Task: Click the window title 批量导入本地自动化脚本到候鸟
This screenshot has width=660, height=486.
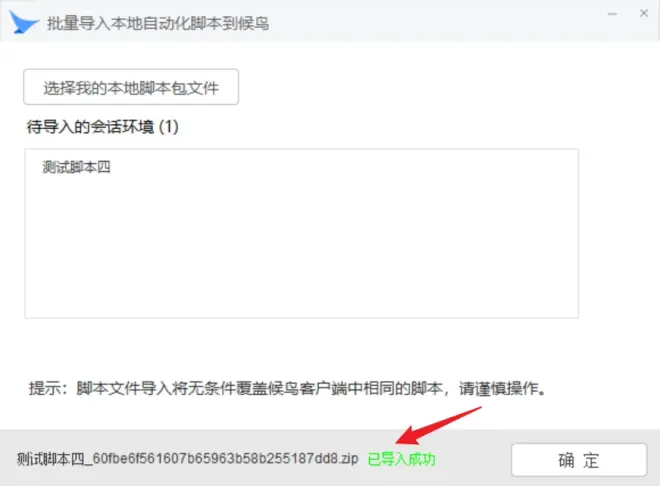Action: [158, 23]
